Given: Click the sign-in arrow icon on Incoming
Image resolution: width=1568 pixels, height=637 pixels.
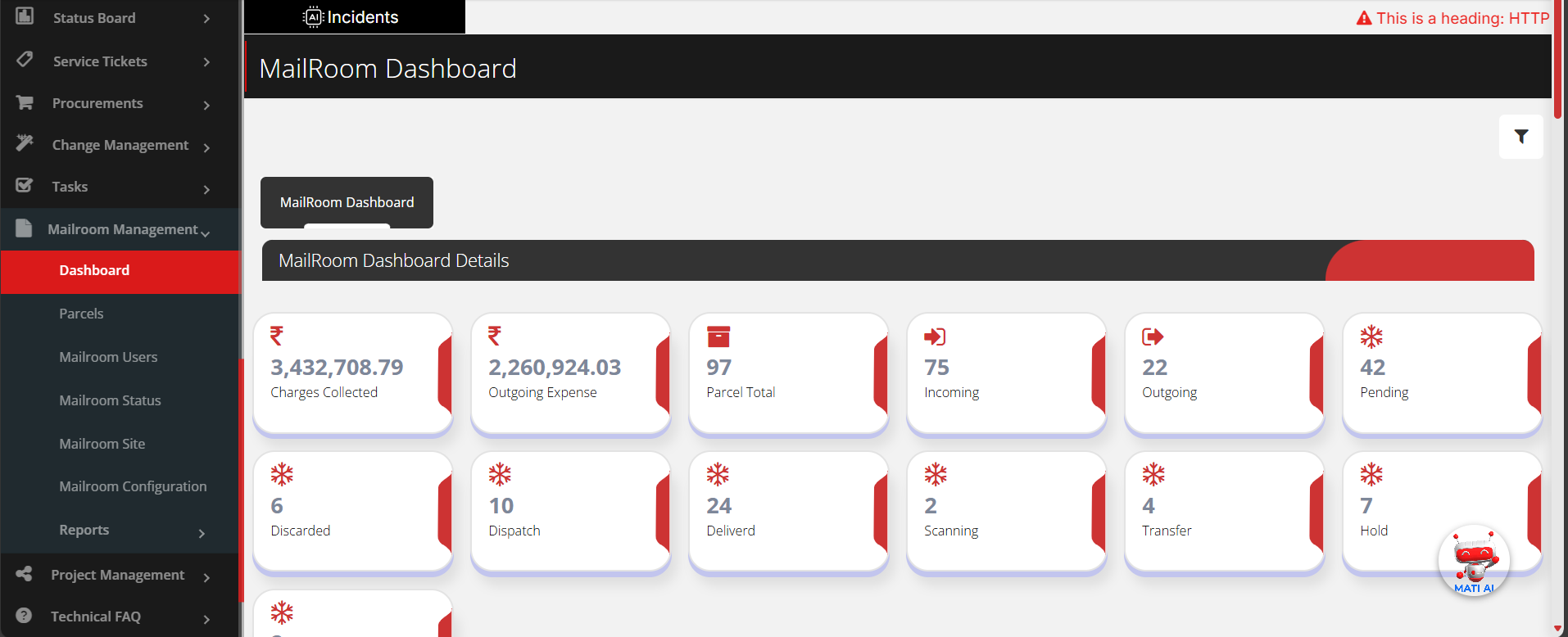Looking at the screenshot, I should 935,337.
